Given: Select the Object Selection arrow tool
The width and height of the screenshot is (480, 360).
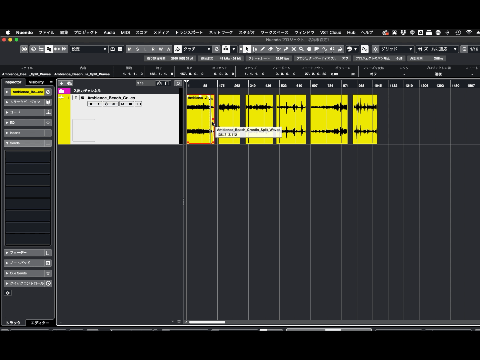Looking at the screenshot, I should [247, 49].
